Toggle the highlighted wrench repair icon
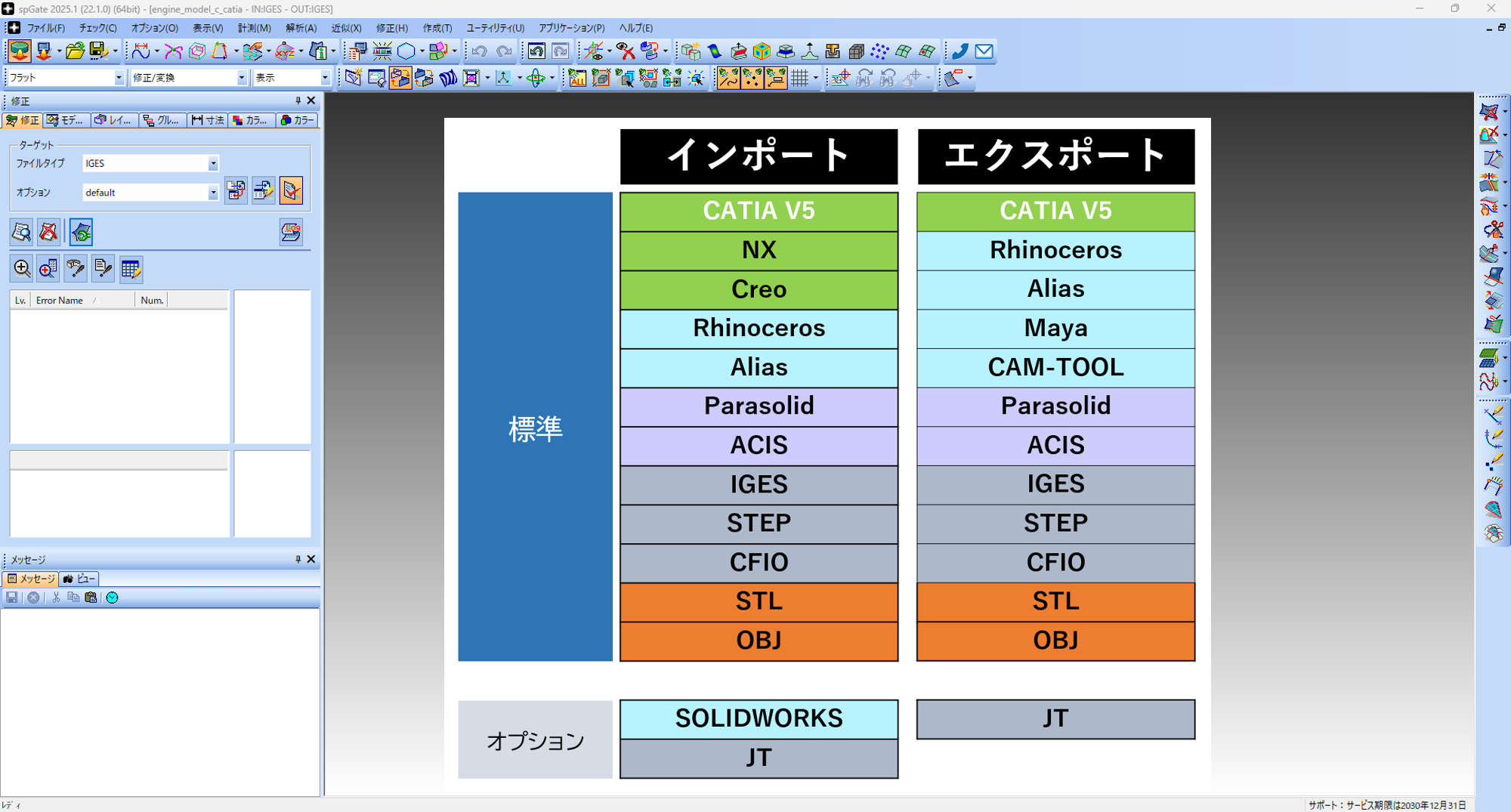The image size is (1511, 812). click(81, 232)
